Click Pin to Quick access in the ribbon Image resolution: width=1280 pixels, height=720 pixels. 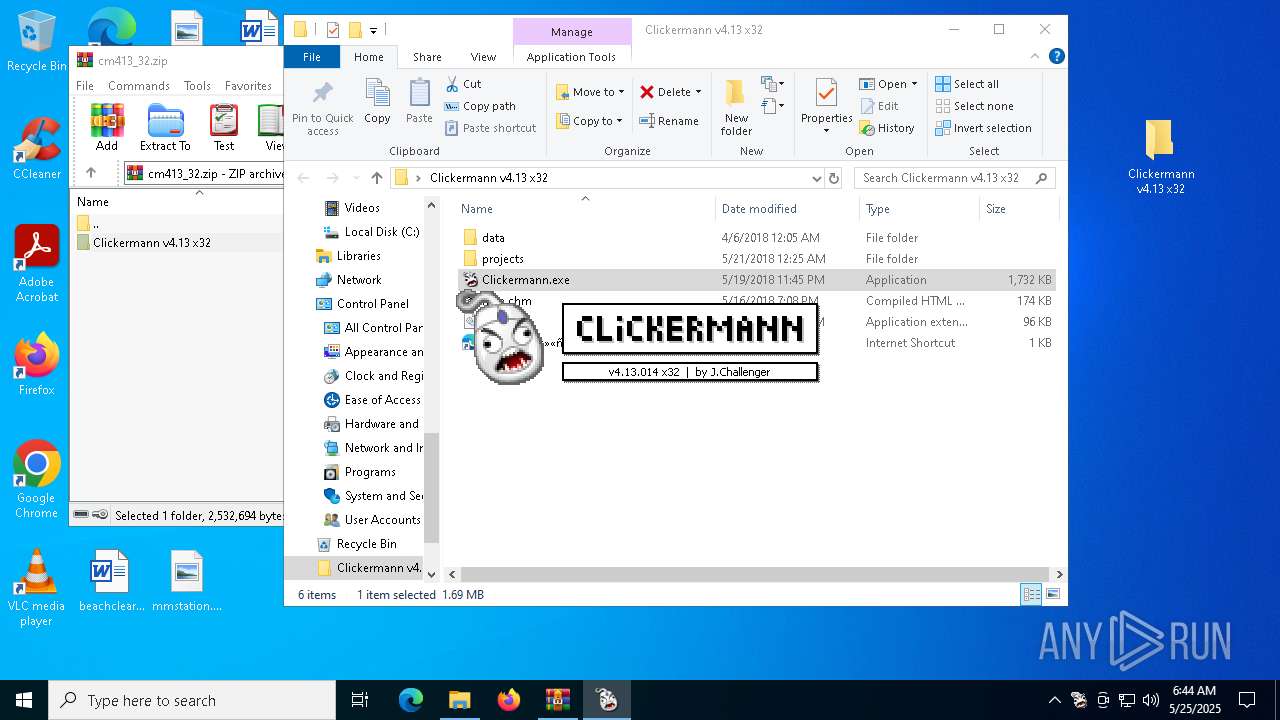tap(322, 108)
